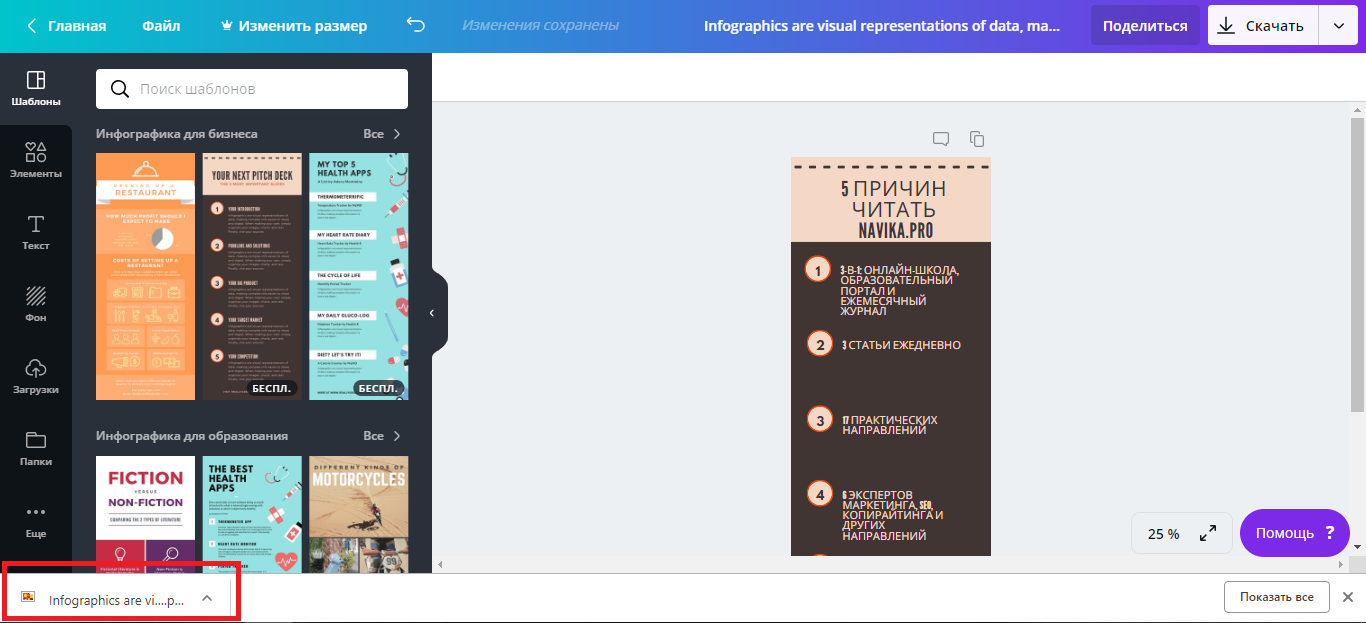Click the Поделиться (Share) button
This screenshot has width=1366, height=623.
tap(1145, 26)
